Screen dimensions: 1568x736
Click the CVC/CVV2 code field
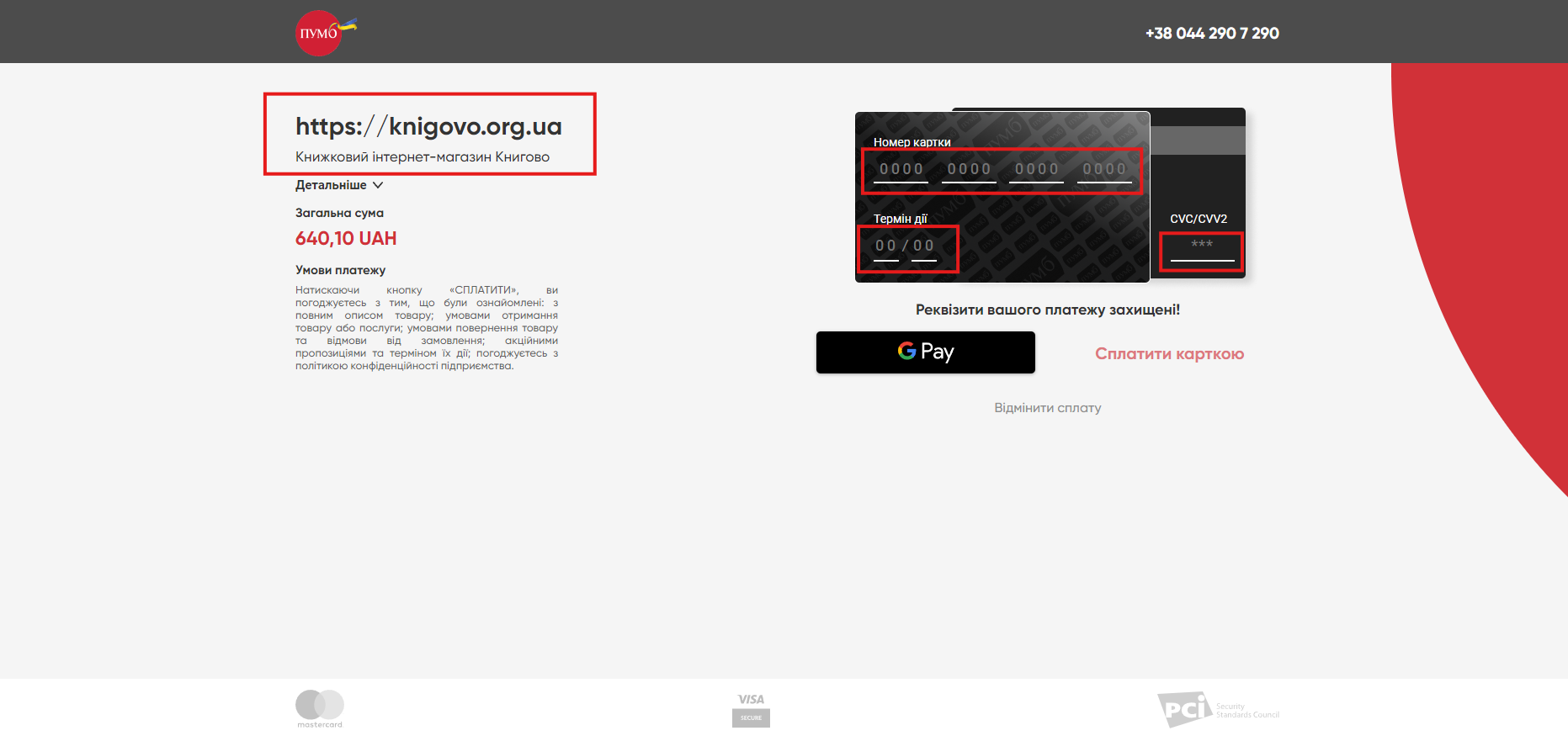tap(1202, 246)
